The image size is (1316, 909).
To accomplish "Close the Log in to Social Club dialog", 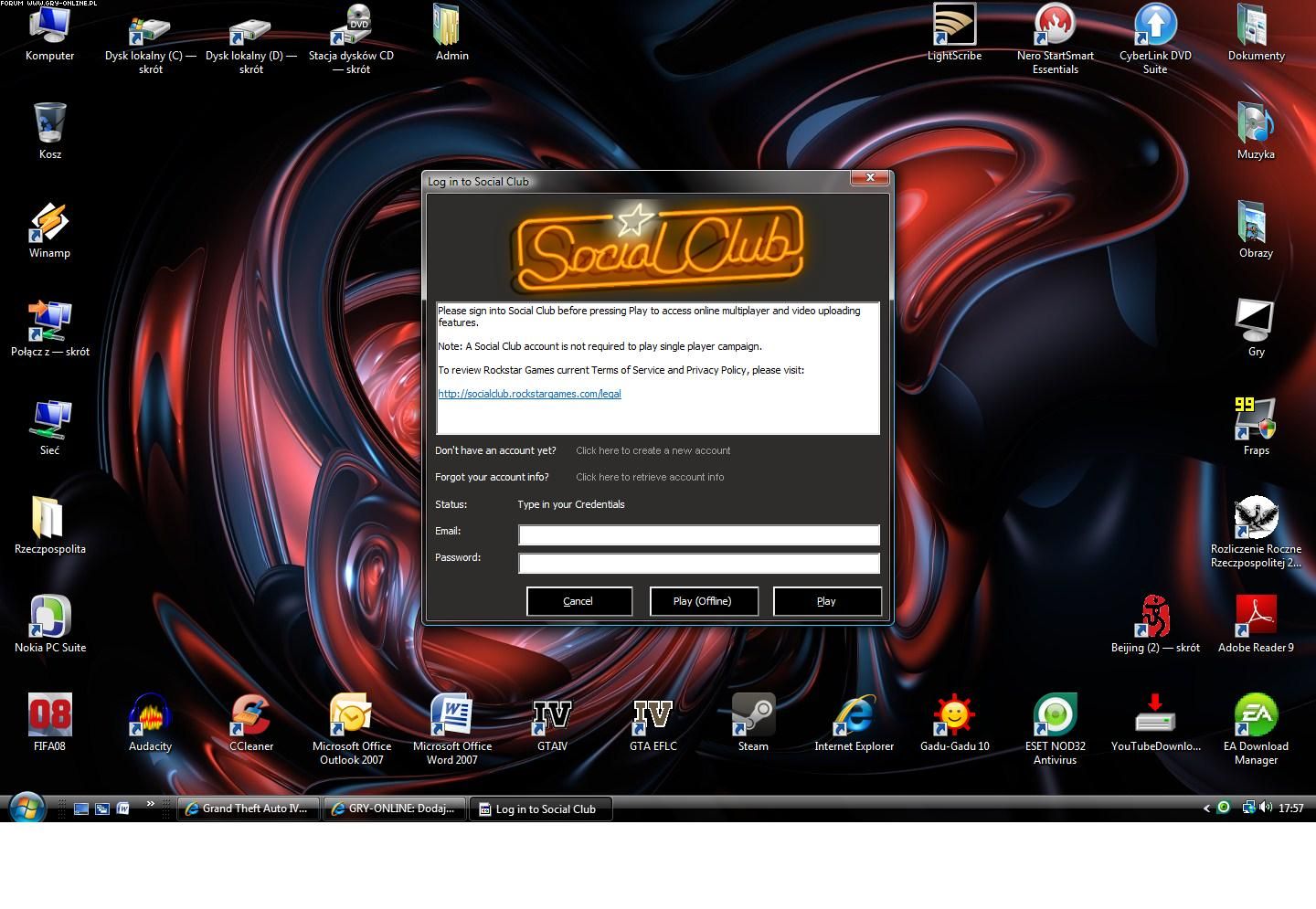I will point(870,177).
